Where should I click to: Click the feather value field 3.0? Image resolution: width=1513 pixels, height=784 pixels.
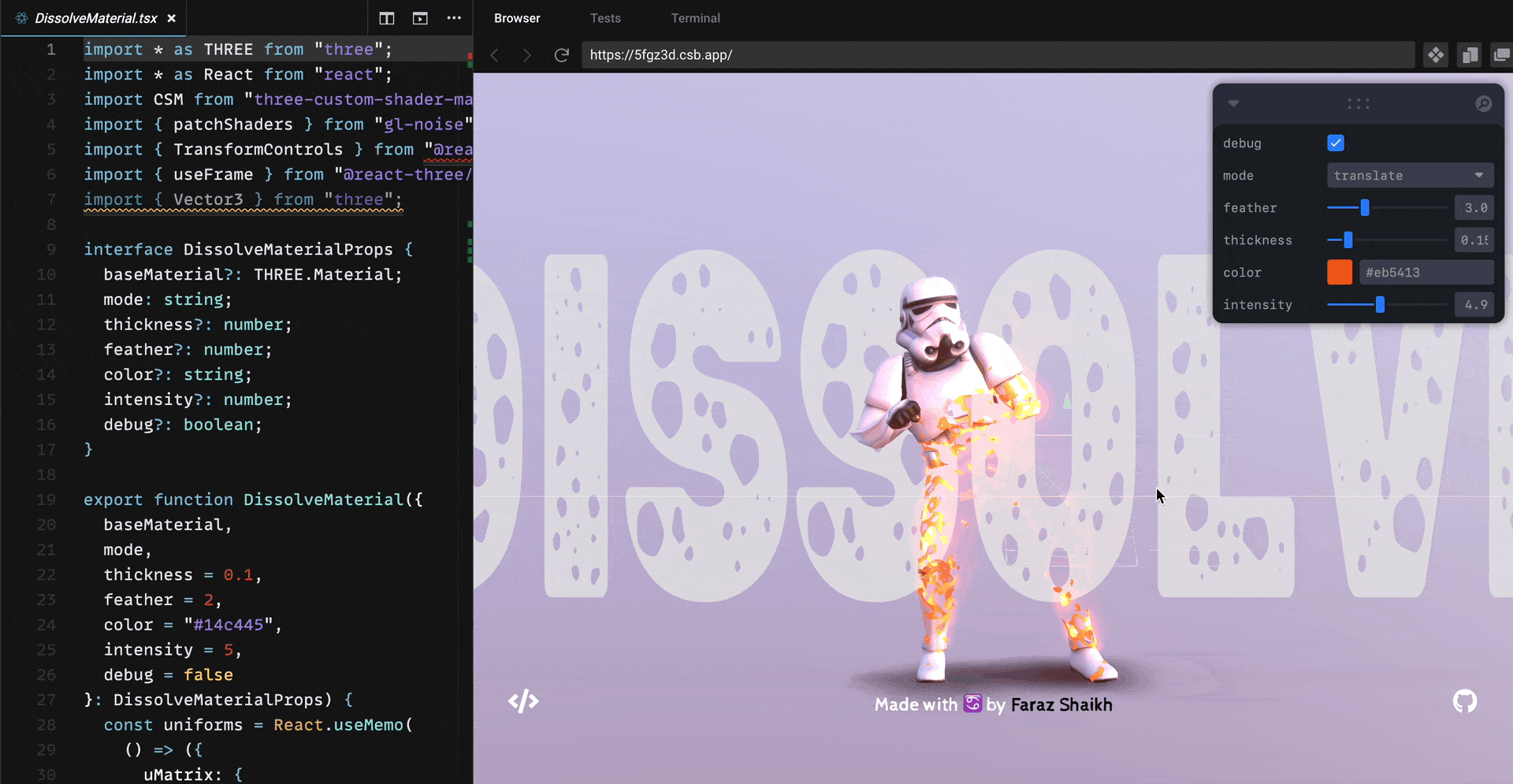tap(1474, 207)
